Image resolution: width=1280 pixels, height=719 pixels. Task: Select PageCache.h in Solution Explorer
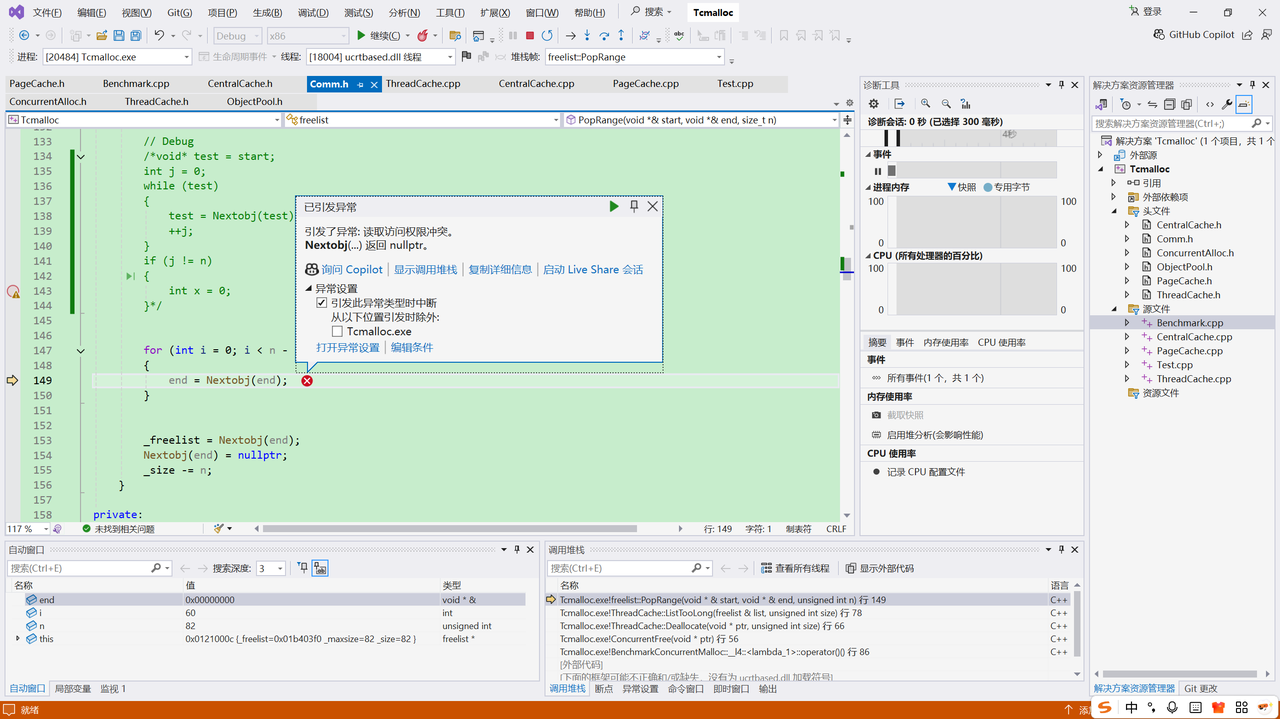pyautogui.click(x=1183, y=281)
